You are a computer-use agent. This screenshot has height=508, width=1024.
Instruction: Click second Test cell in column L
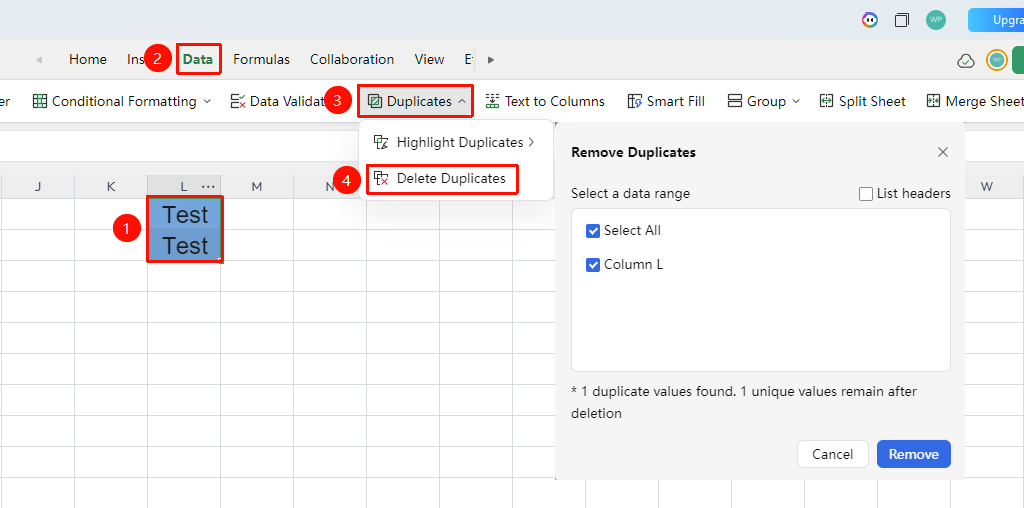(185, 246)
